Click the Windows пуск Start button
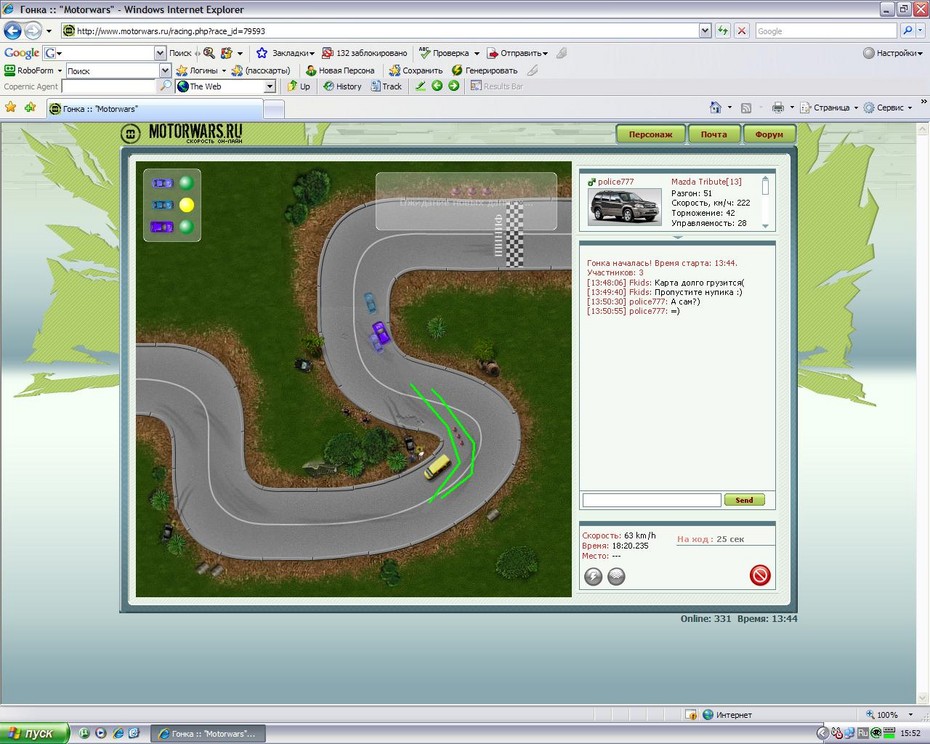The width and height of the screenshot is (930, 744). 34,733
